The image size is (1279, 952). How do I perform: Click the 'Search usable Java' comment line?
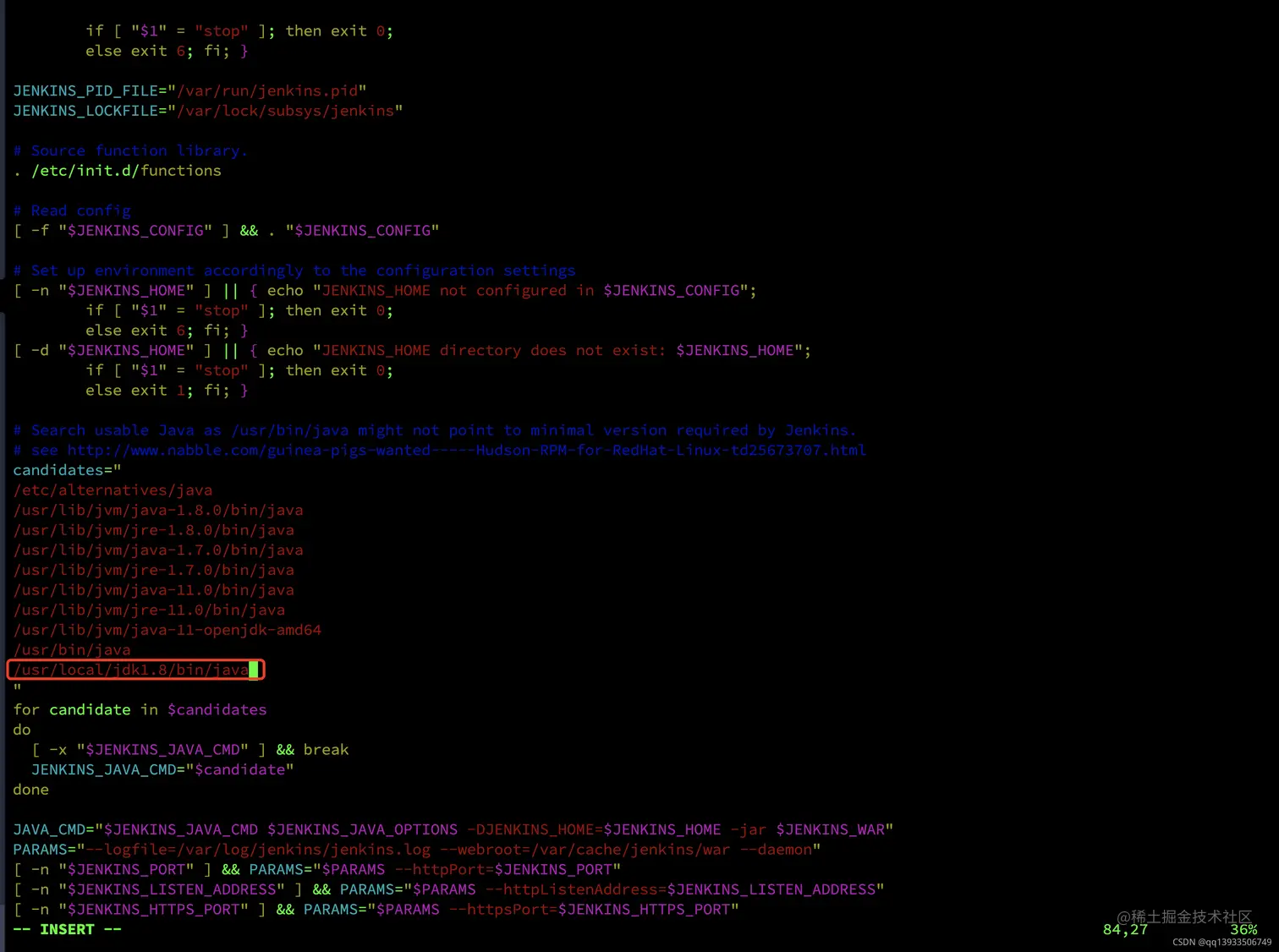435,430
